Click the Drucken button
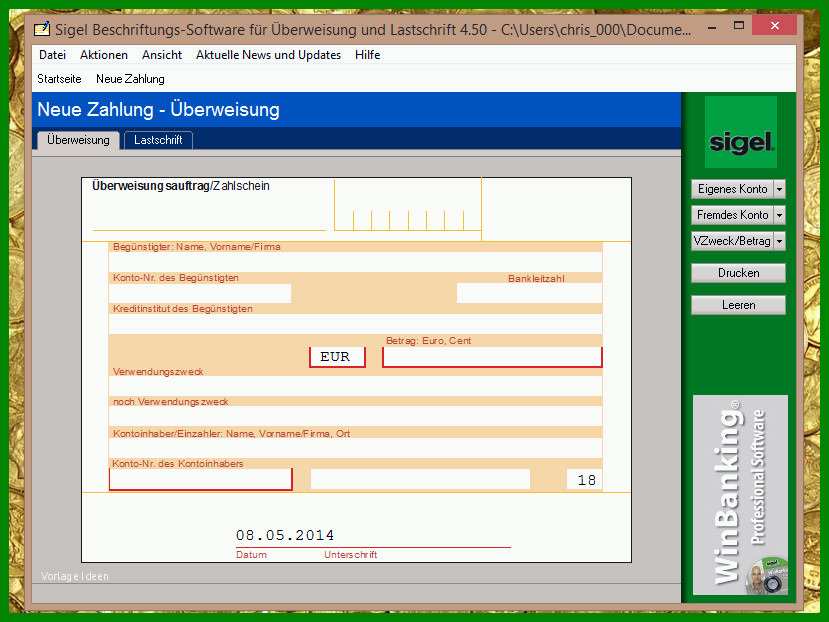This screenshot has width=829, height=622. click(x=738, y=273)
